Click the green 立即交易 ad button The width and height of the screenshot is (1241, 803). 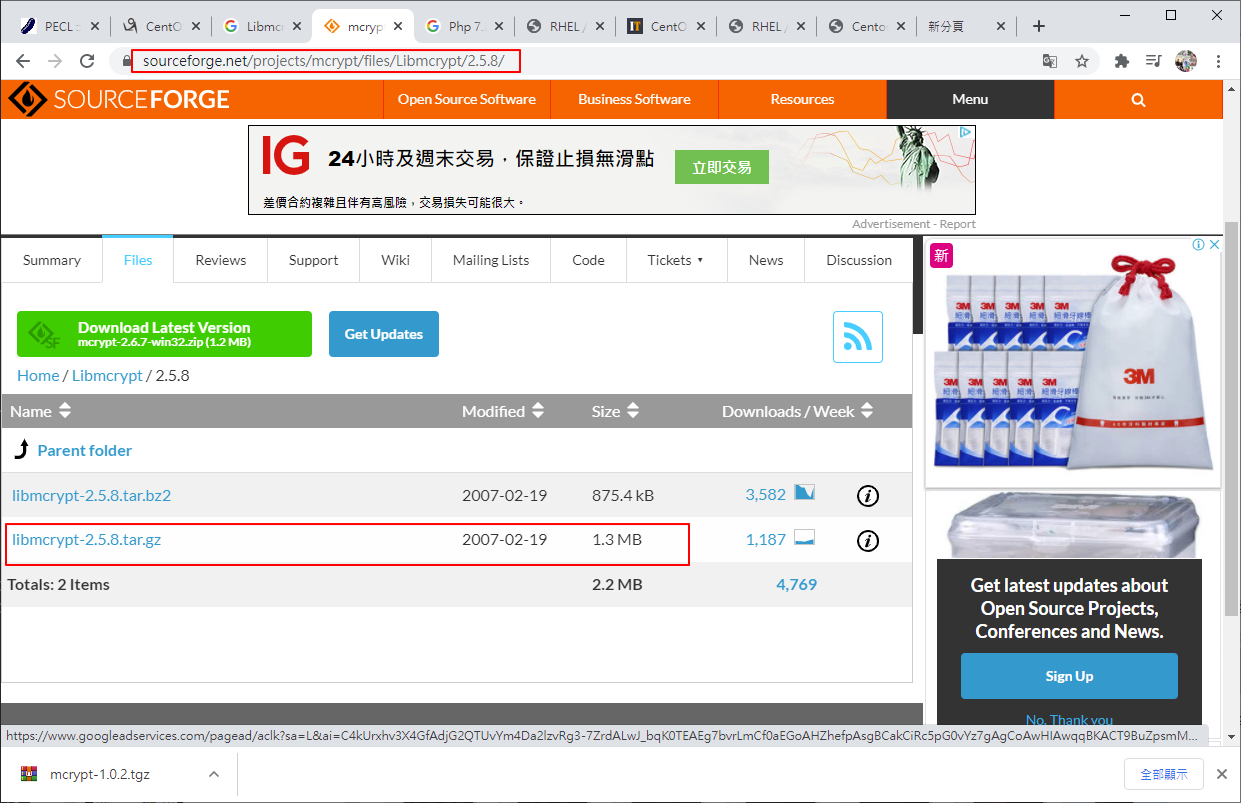pos(722,167)
